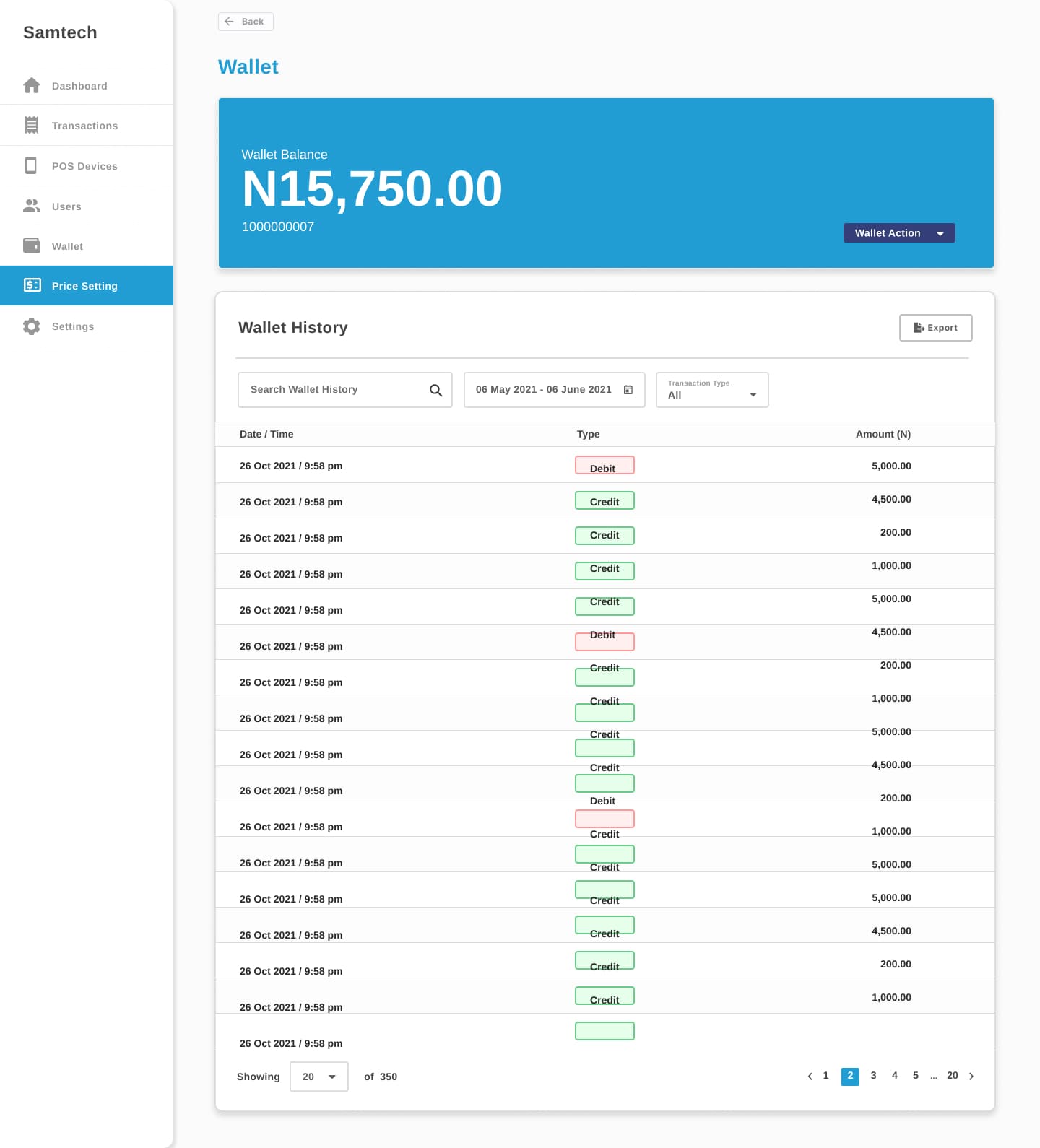The height and width of the screenshot is (1148, 1040).
Task: Click the wallet account number 1000000007
Action: click(x=278, y=227)
